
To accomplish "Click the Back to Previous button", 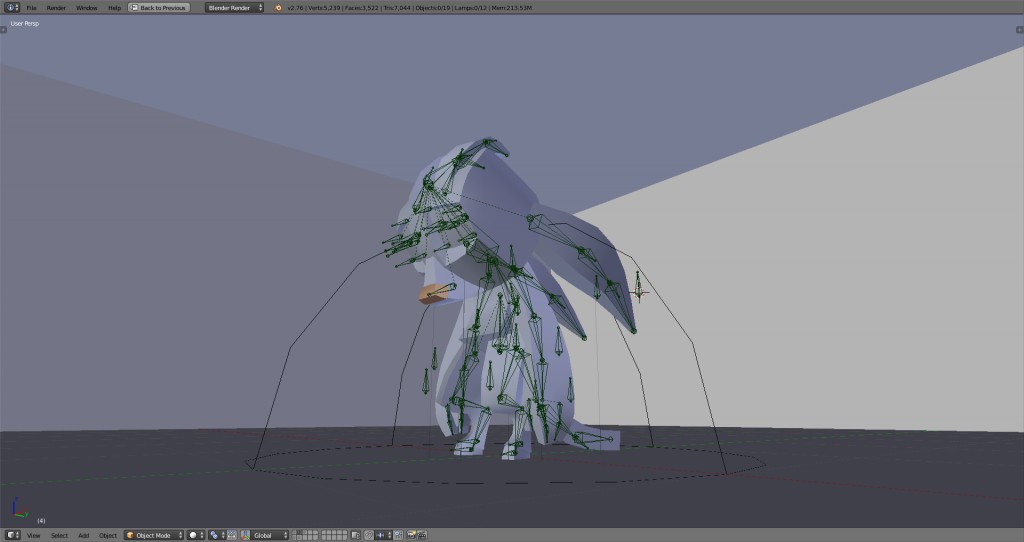I will tap(158, 7).
